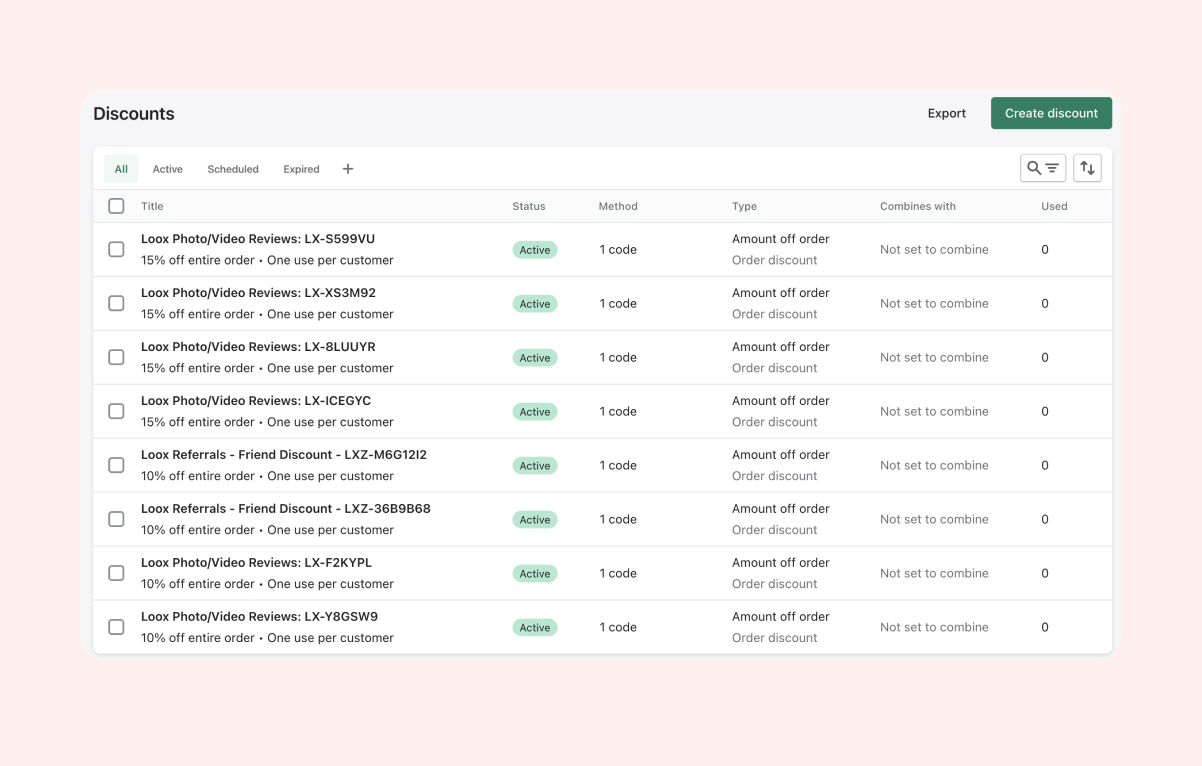This screenshot has height=766, width=1202.
Task: Click the Title column header
Action: (152, 206)
